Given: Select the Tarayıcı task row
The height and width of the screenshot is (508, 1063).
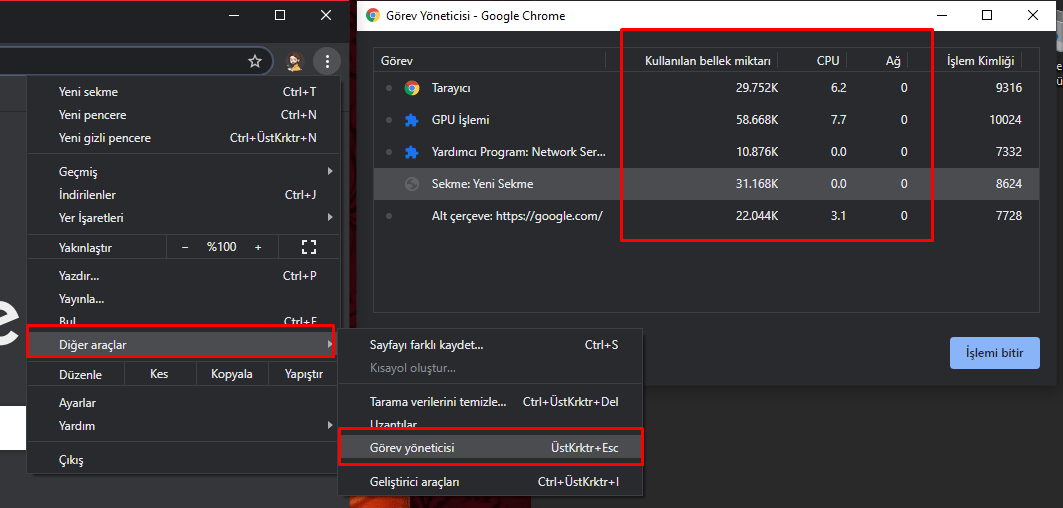Looking at the screenshot, I should (x=706, y=87).
